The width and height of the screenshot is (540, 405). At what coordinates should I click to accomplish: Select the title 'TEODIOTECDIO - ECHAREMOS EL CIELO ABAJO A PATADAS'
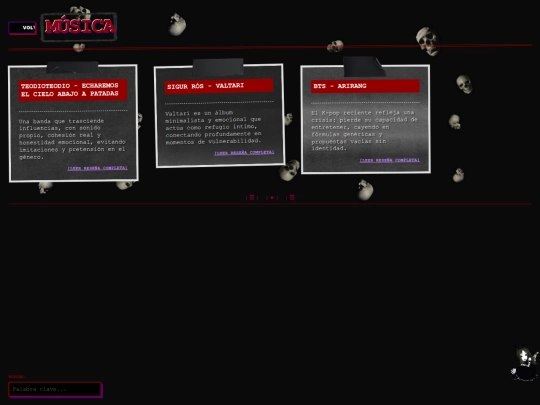(73, 90)
